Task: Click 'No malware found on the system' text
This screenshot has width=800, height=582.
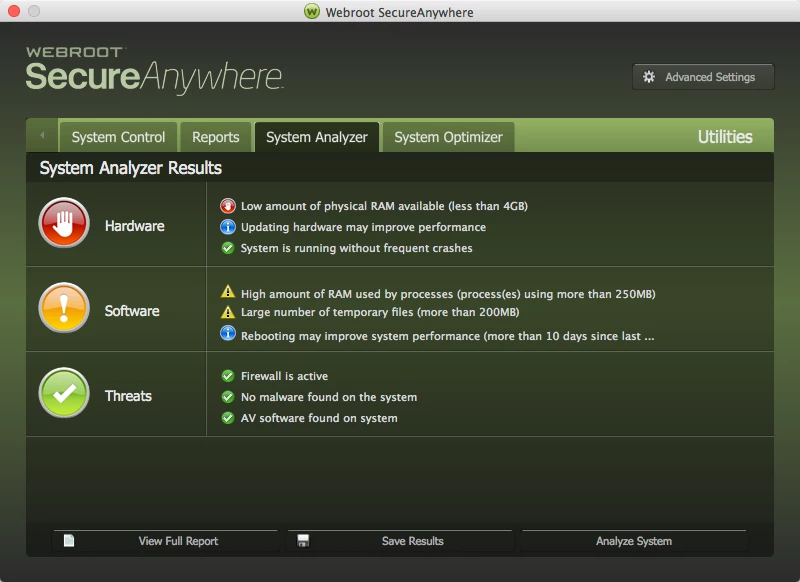Action: (329, 397)
